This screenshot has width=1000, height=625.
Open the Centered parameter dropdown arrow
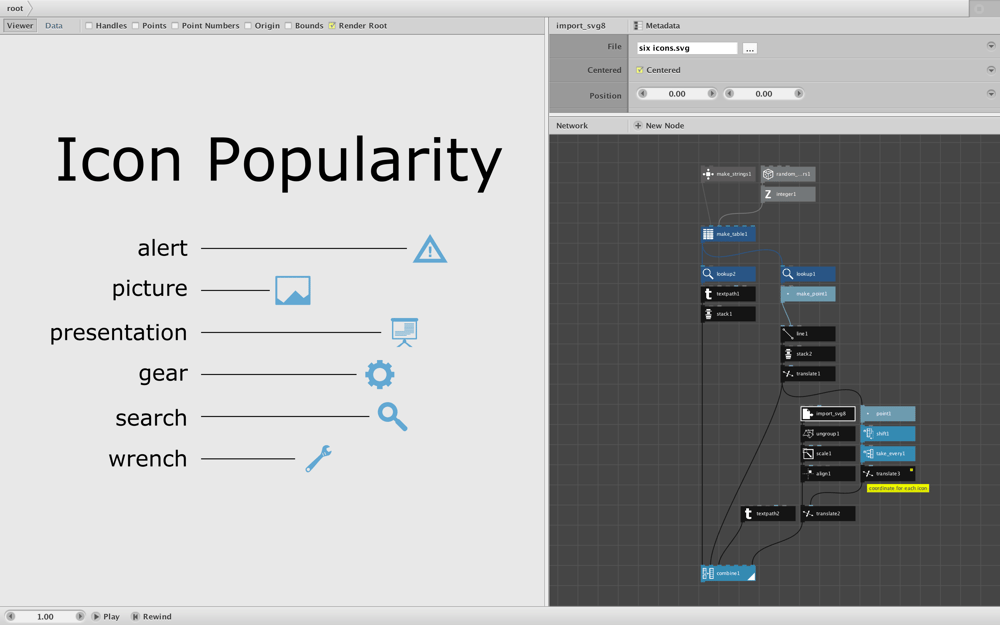tap(991, 70)
